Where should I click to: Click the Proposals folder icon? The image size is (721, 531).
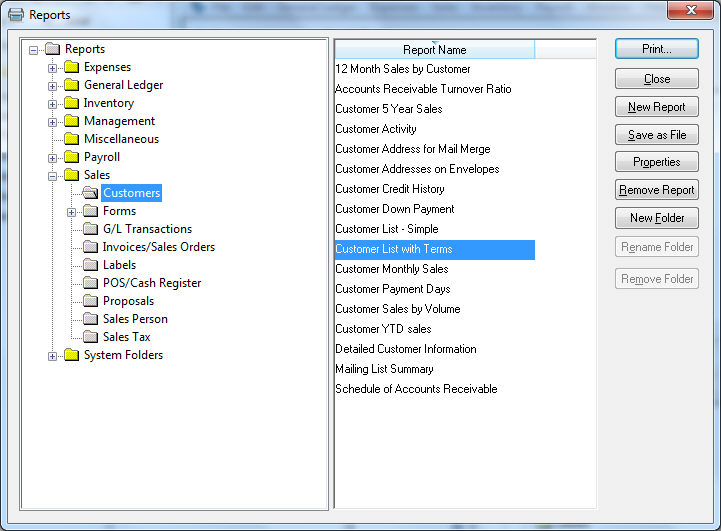90,301
